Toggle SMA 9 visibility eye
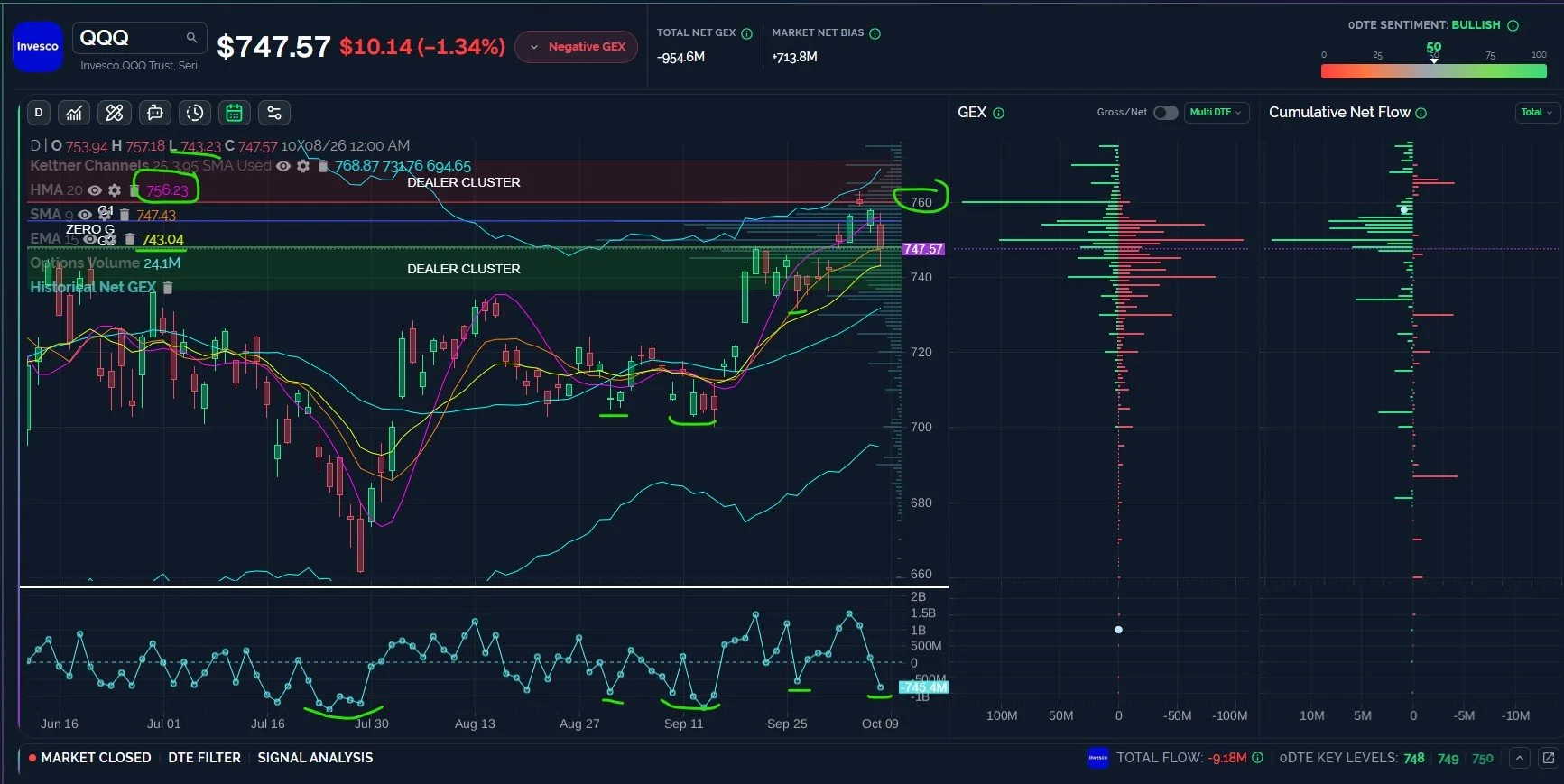The width and height of the screenshot is (1564, 784). tap(85, 215)
